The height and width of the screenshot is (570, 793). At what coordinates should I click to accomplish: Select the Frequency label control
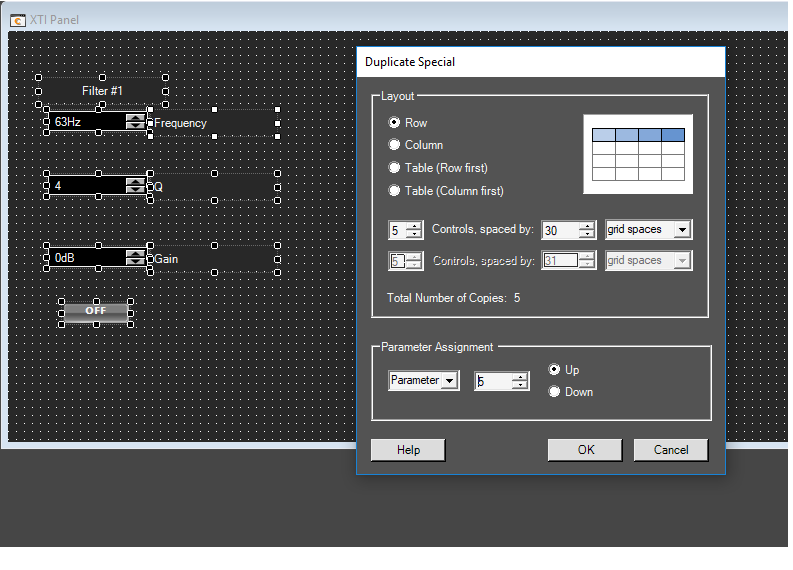[x=214, y=123]
